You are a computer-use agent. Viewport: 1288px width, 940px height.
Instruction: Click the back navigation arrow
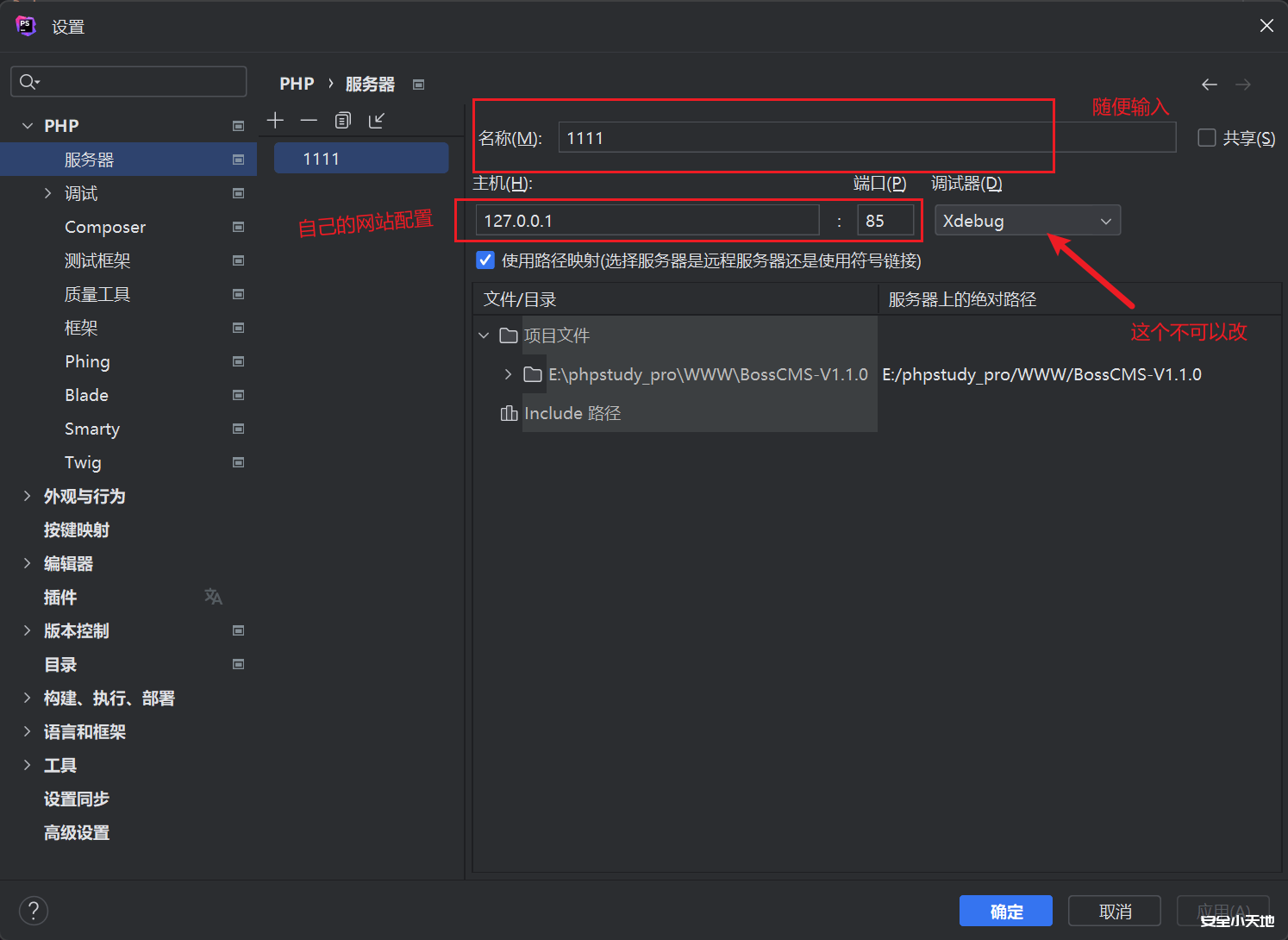pyautogui.click(x=1209, y=84)
